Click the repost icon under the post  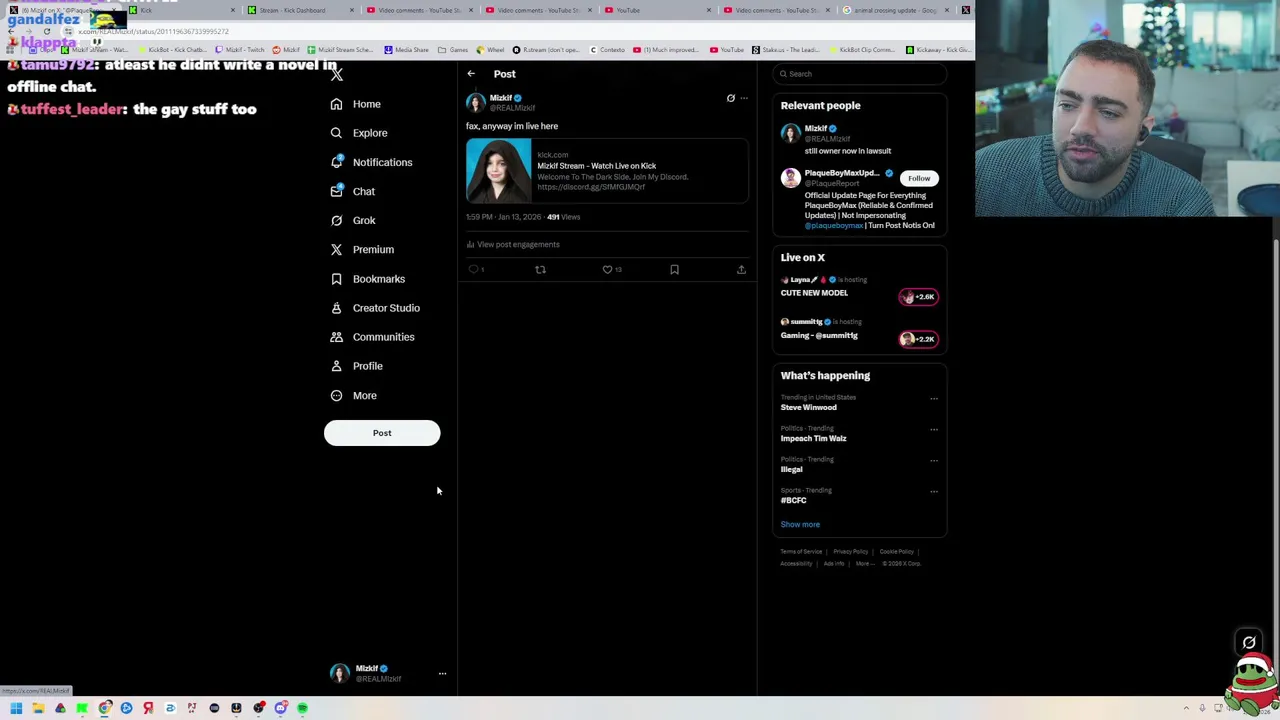[540, 269]
